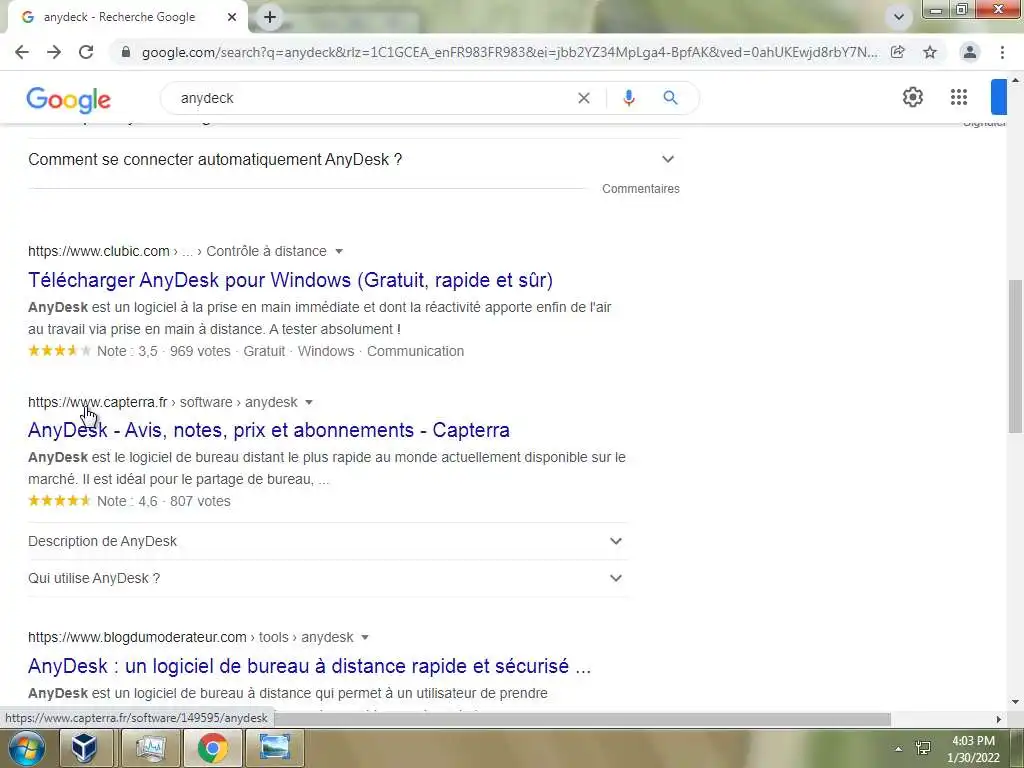1024x768 pixels.
Task: Open capterra.fr result options arrow
Action: tap(309, 402)
